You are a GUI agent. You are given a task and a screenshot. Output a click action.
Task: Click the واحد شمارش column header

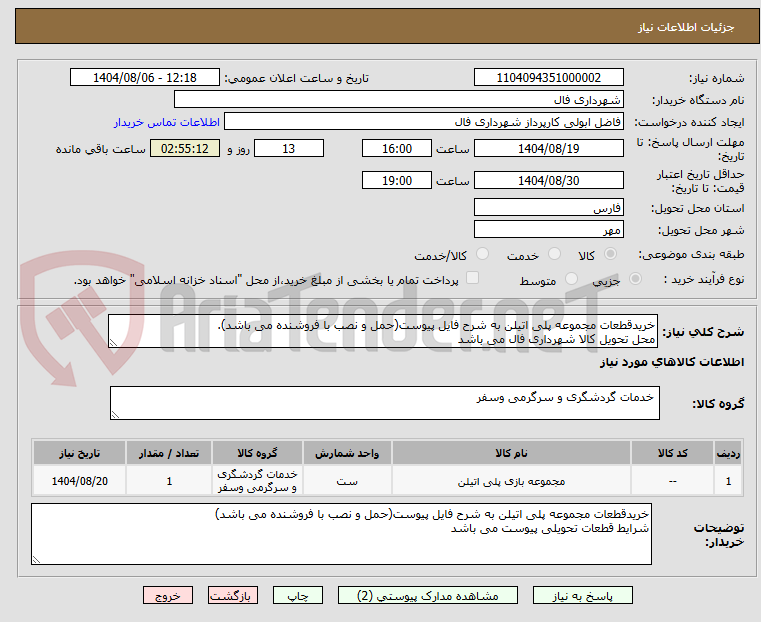[x=347, y=453]
